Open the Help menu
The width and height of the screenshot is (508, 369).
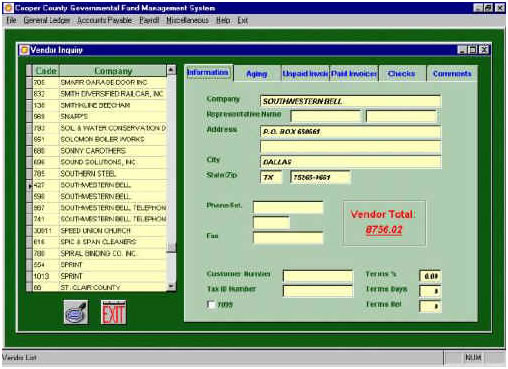click(x=223, y=20)
